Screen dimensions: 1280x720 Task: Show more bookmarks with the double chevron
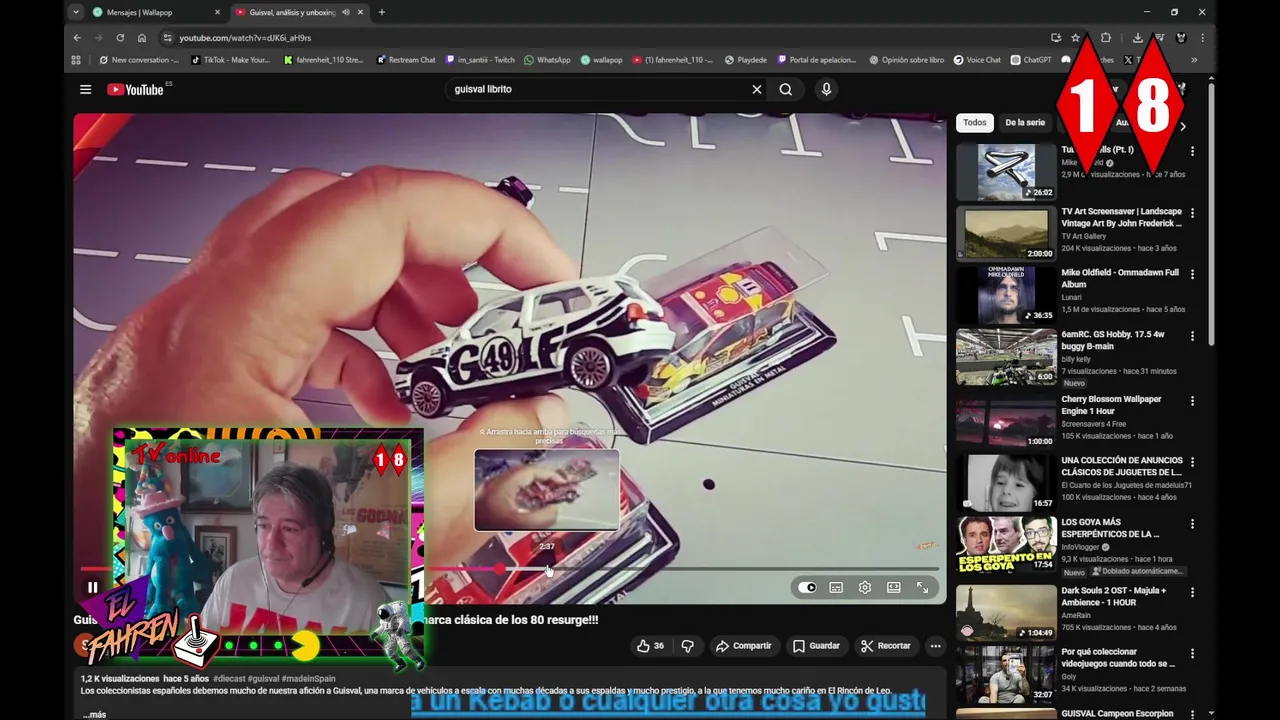pos(1194,60)
